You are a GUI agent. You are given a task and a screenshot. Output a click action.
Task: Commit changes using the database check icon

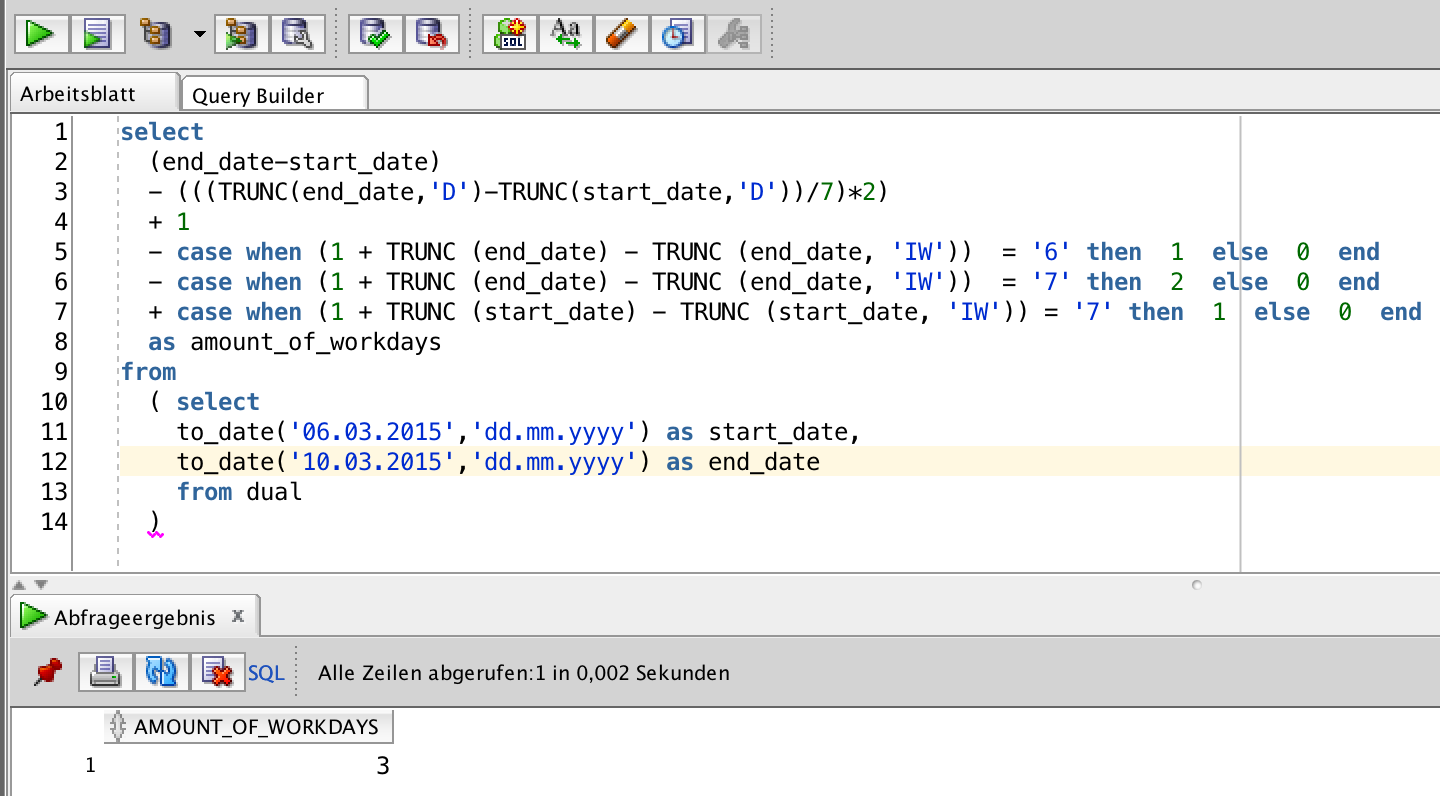(x=375, y=33)
